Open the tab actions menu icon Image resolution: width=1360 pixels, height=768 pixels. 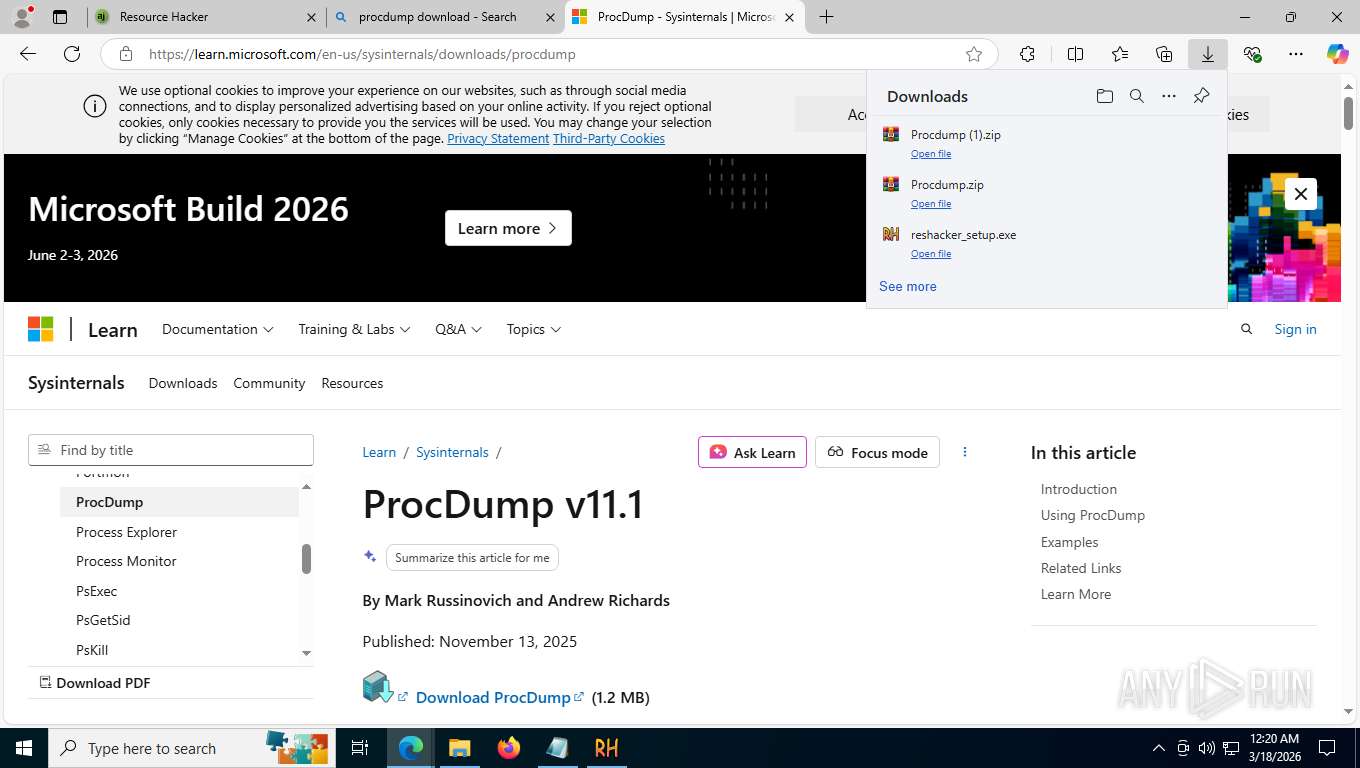pyautogui.click(x=60, y=17)
